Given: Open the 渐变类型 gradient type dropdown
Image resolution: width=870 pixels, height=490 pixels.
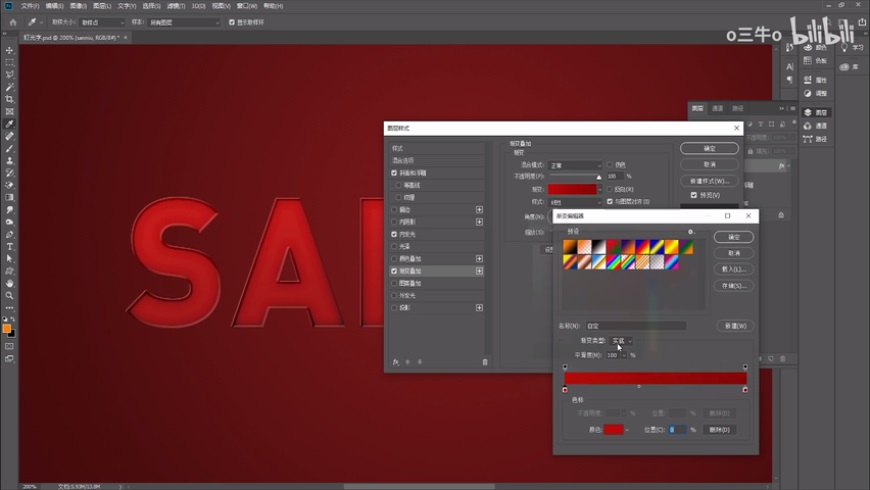Looking at the screenshot, I should (x=622, y=341).
